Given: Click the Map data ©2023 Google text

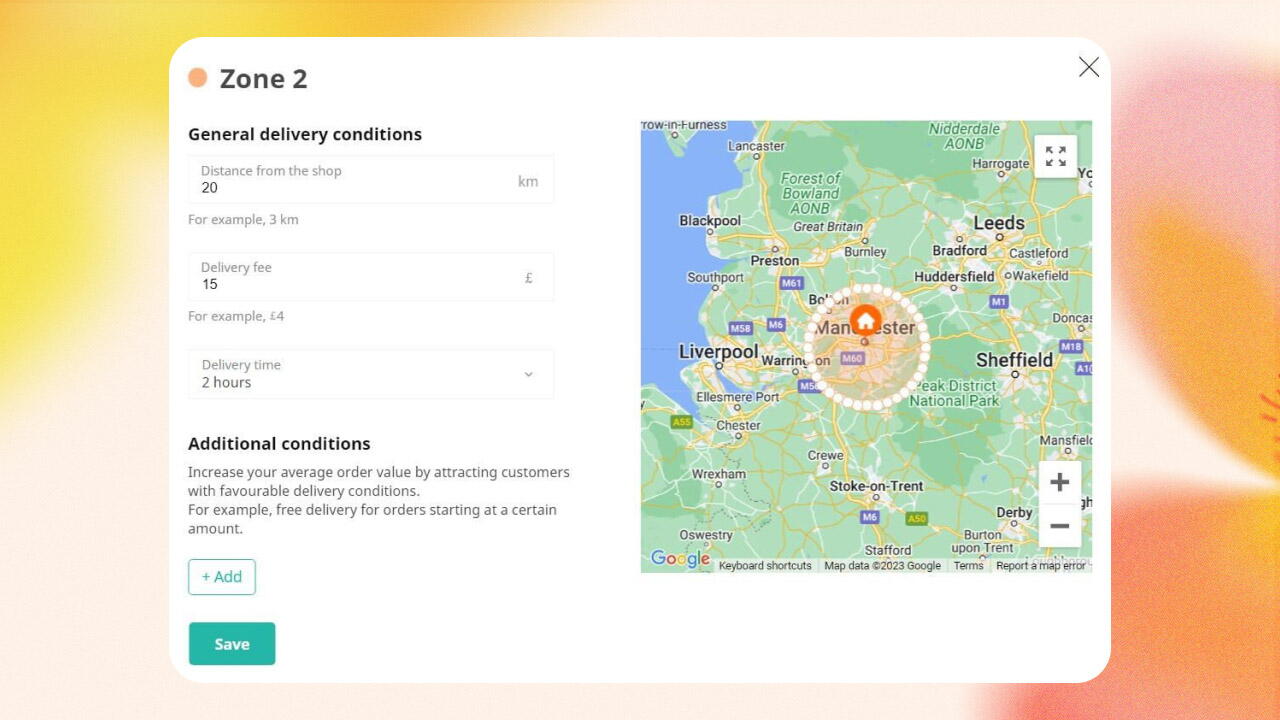Looking at the screenshot, I should [x=882, y=566].
